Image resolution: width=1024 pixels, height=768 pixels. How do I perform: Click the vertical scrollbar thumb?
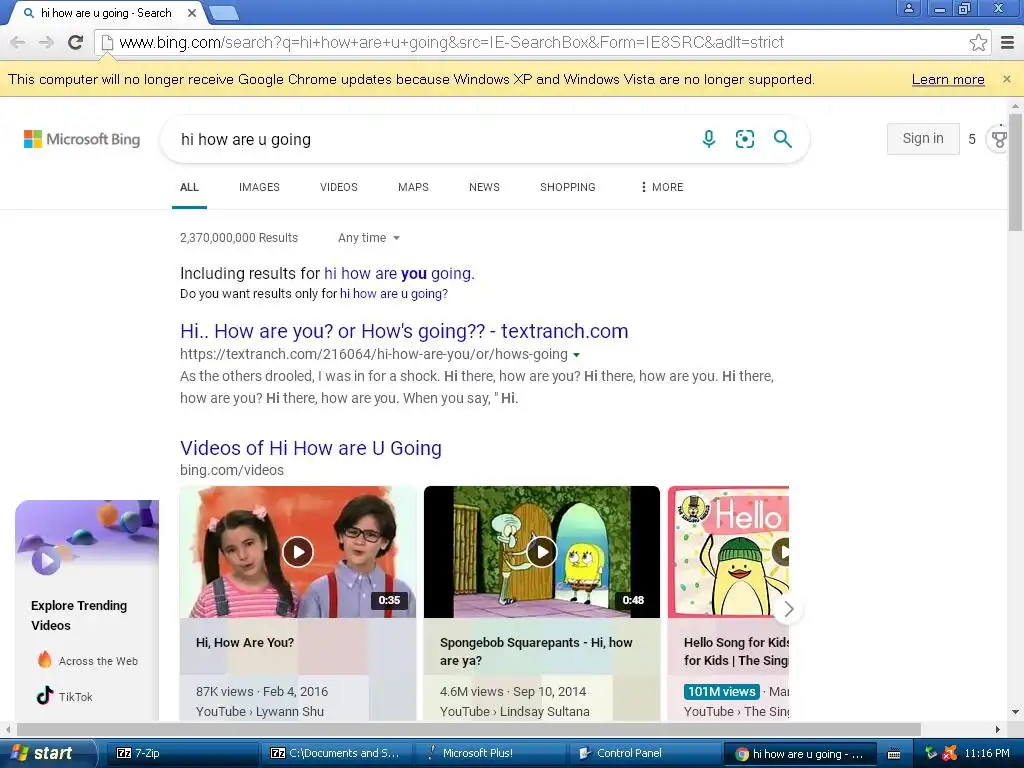[x=1015, y=172]
